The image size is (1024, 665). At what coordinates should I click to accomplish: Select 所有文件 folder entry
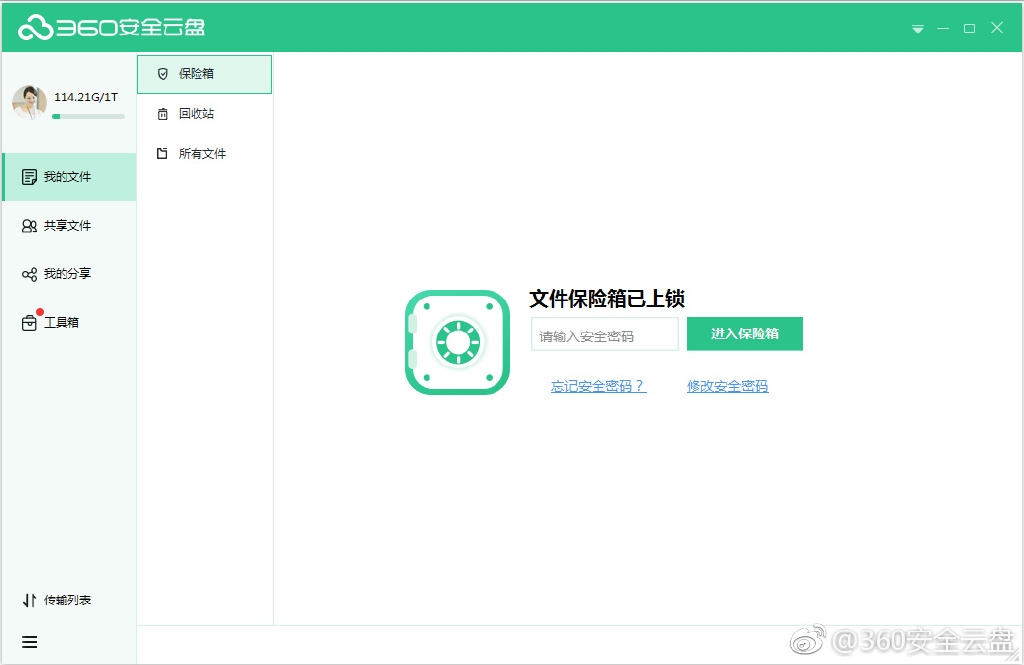(x=202, y=154)
